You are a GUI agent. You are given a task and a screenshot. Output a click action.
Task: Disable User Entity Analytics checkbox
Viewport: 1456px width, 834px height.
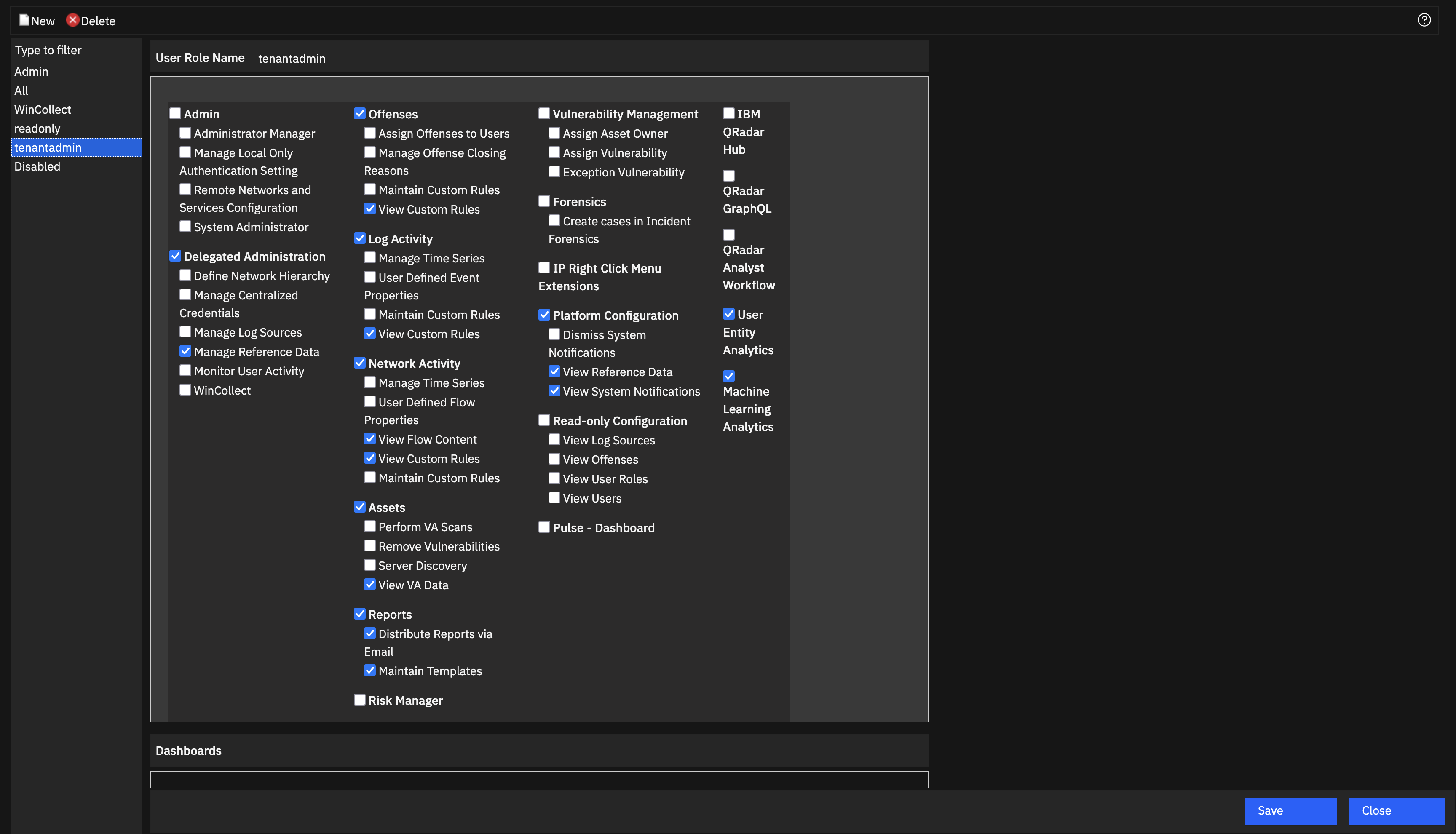pyautogui.click(x=728, y=314)
